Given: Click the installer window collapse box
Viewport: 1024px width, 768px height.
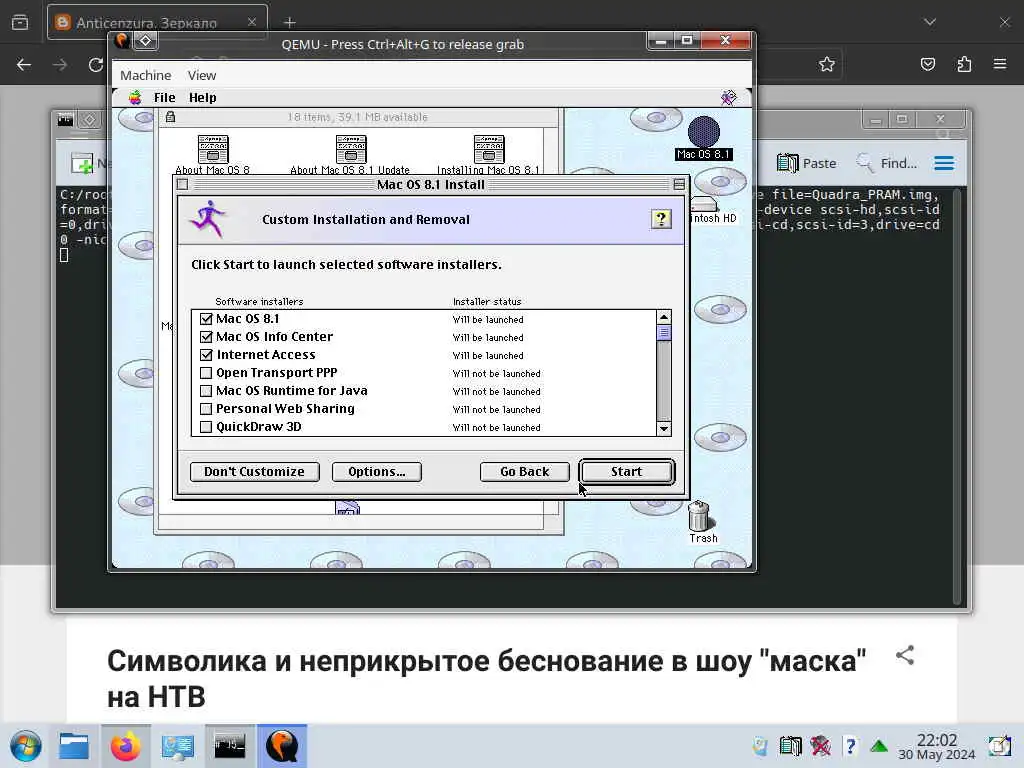Looking at the screenshot, I should click(x=679, y=185).
